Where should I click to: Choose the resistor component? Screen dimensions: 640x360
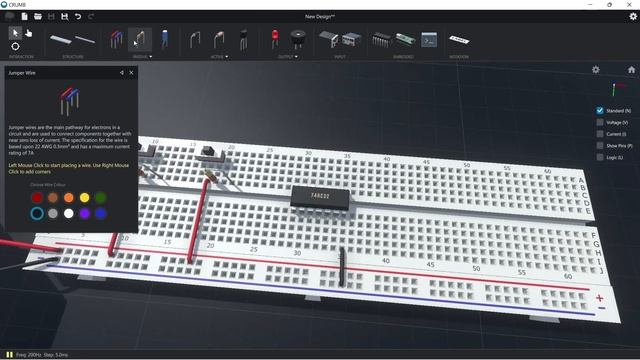[140, 39]
